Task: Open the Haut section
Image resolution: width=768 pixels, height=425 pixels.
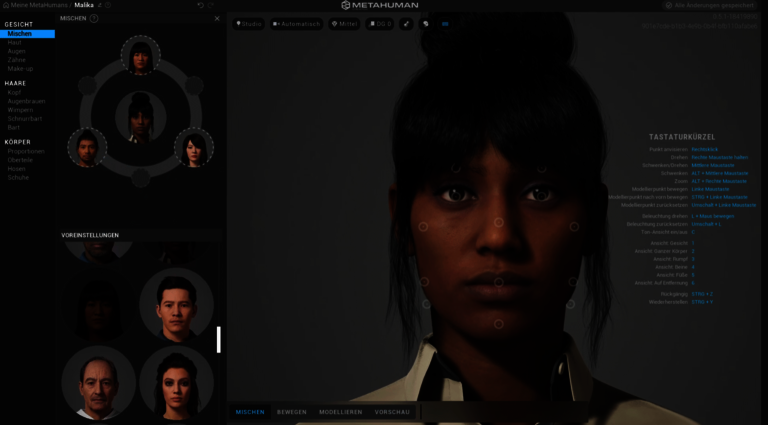Action: click(15, 43)
